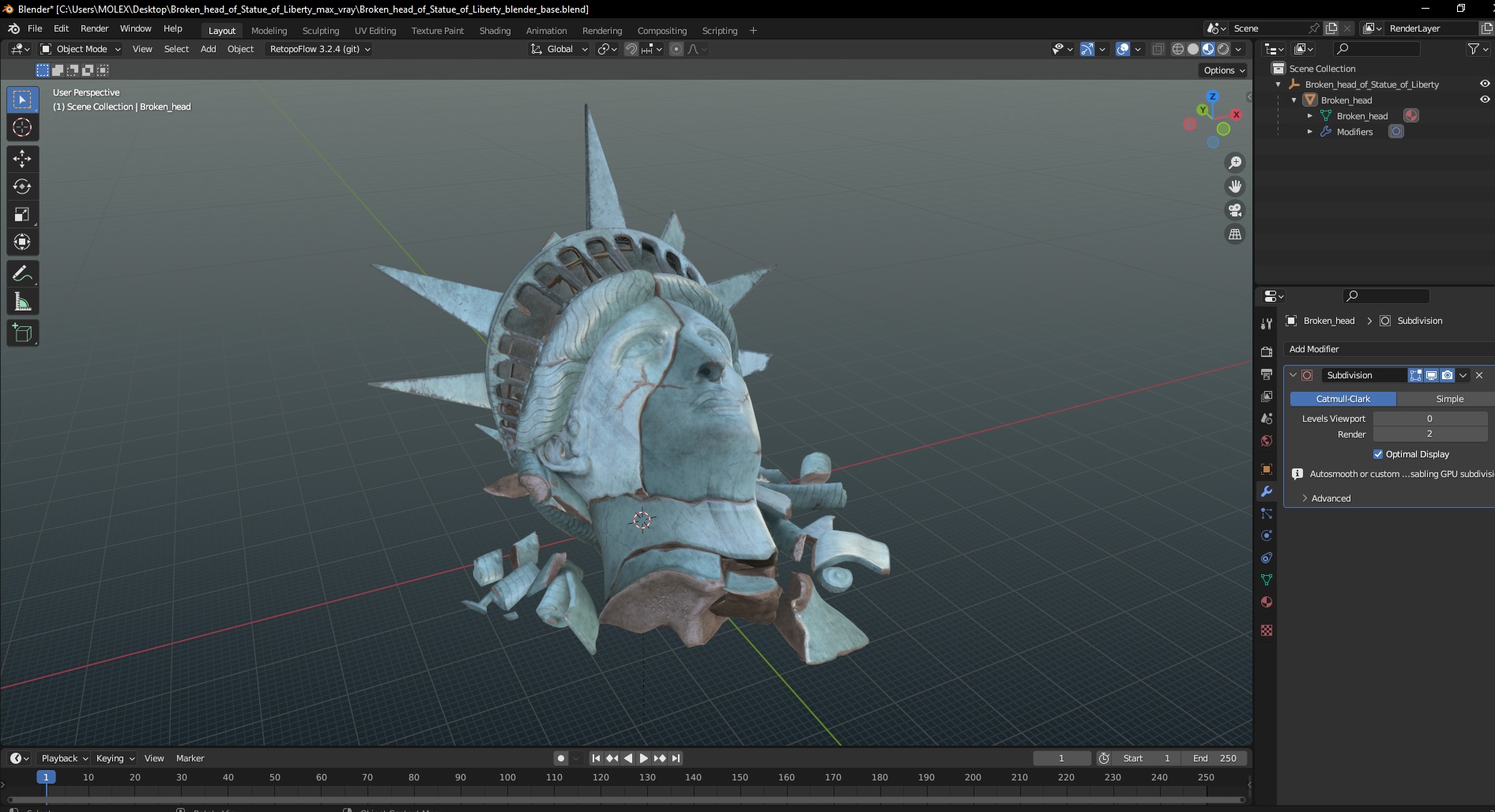This screenshot has height=812, width=1495.
Task: Toggle the camera view icon
Action: 1234,210
